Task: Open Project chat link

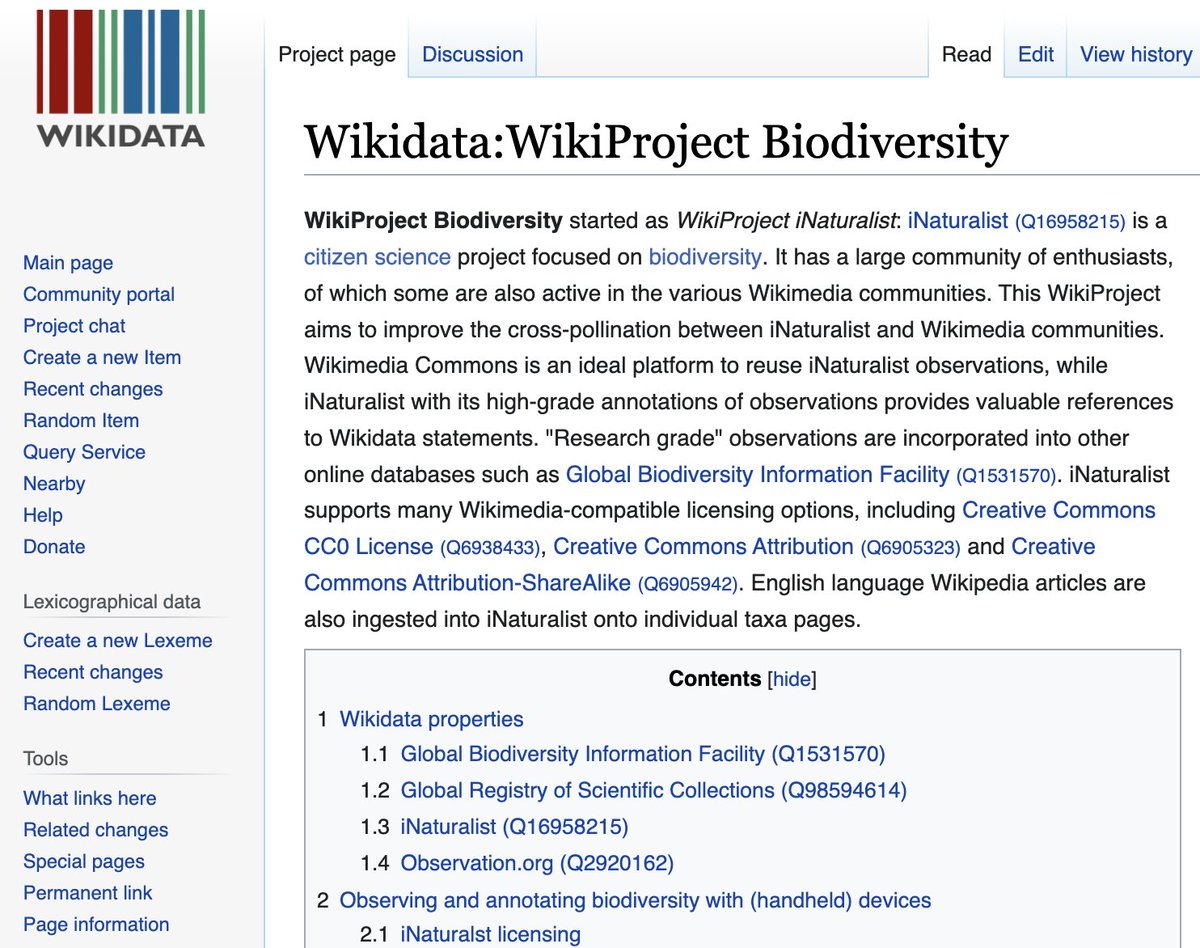Action: pos(74,326)
